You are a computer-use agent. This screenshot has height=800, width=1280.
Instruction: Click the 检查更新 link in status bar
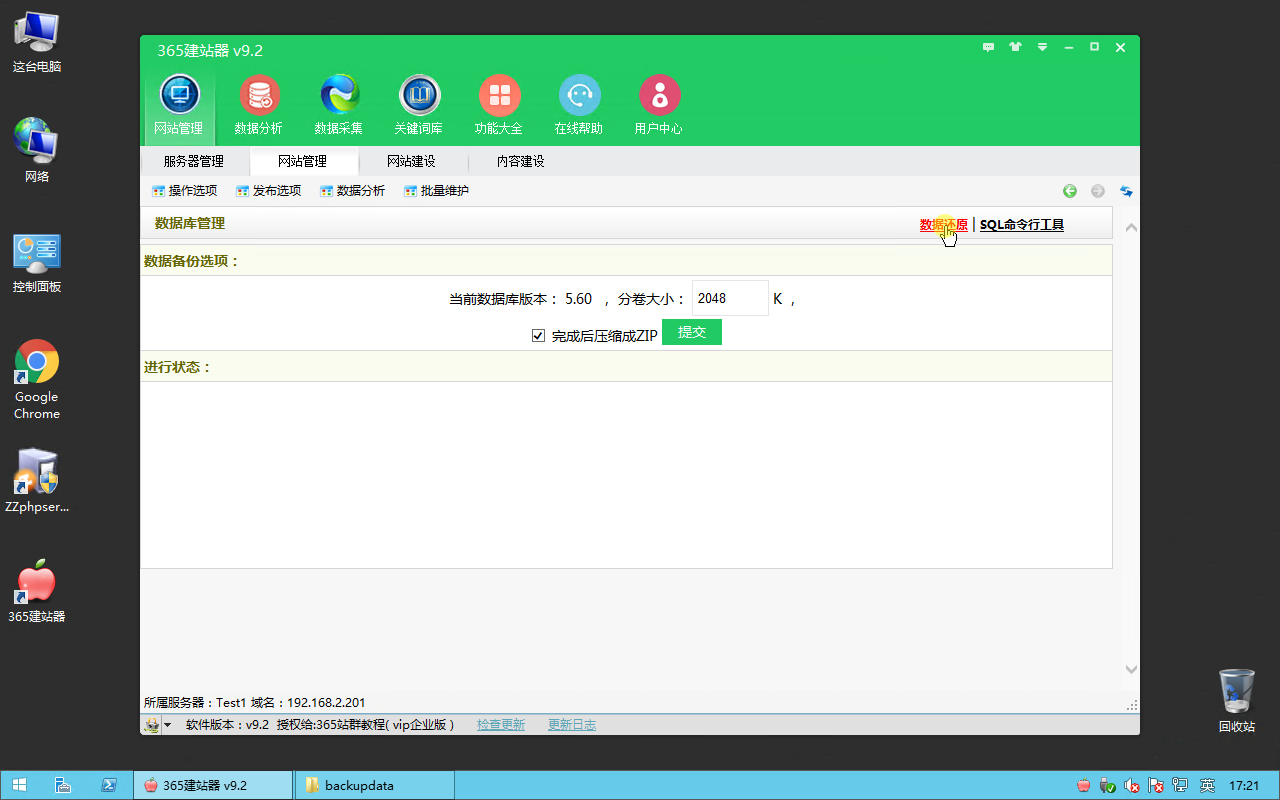point(501,725)
